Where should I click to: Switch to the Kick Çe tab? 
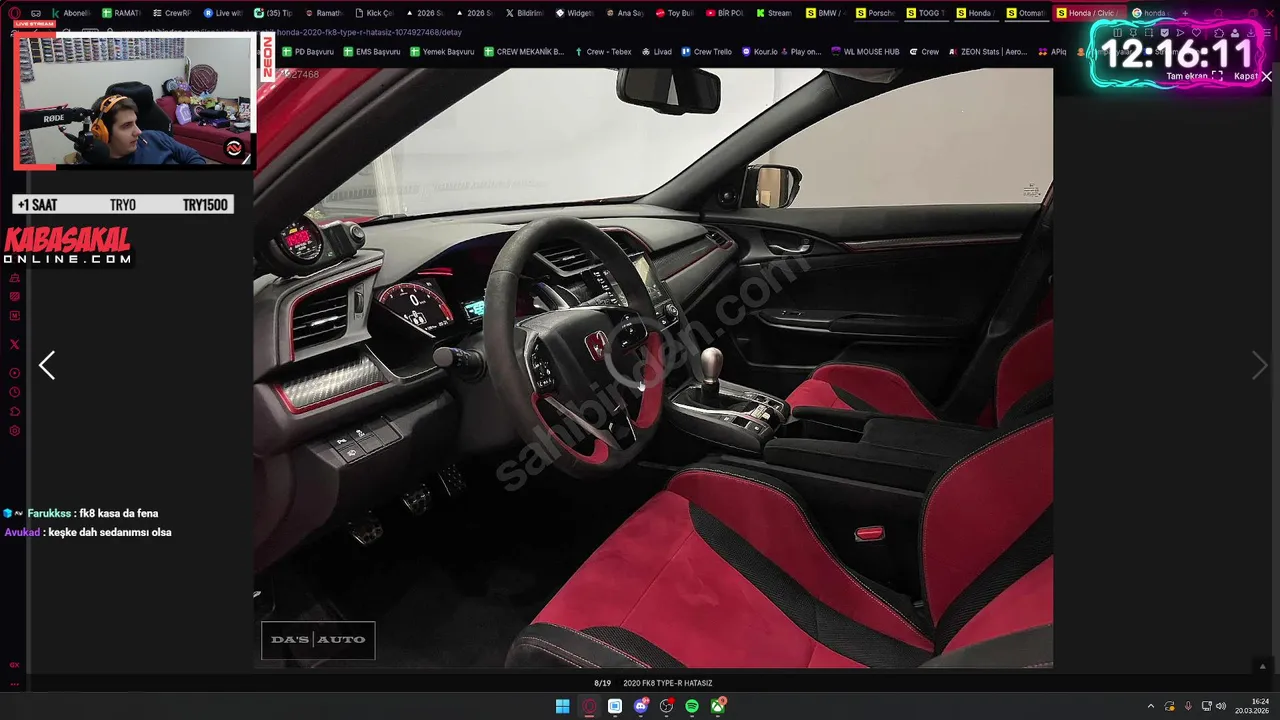coord(373,13)
